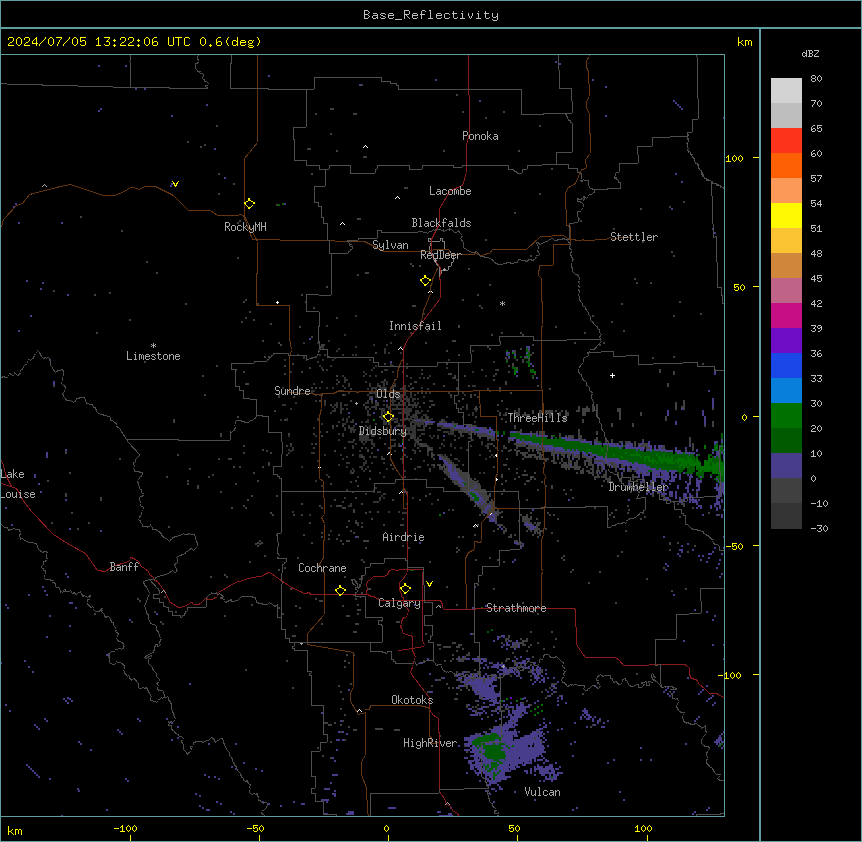Click the white asterisk east of Innisfail
The height and width of the screenshot is (842, 862).
point(502,303)
